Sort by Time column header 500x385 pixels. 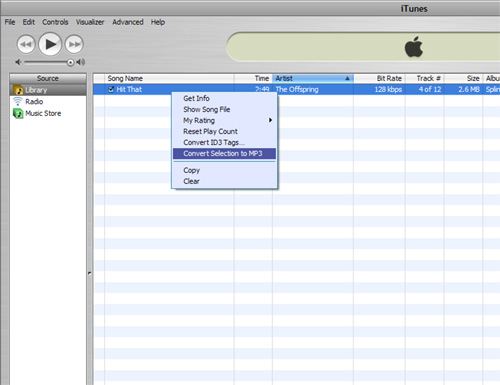[x=253, y=78]
